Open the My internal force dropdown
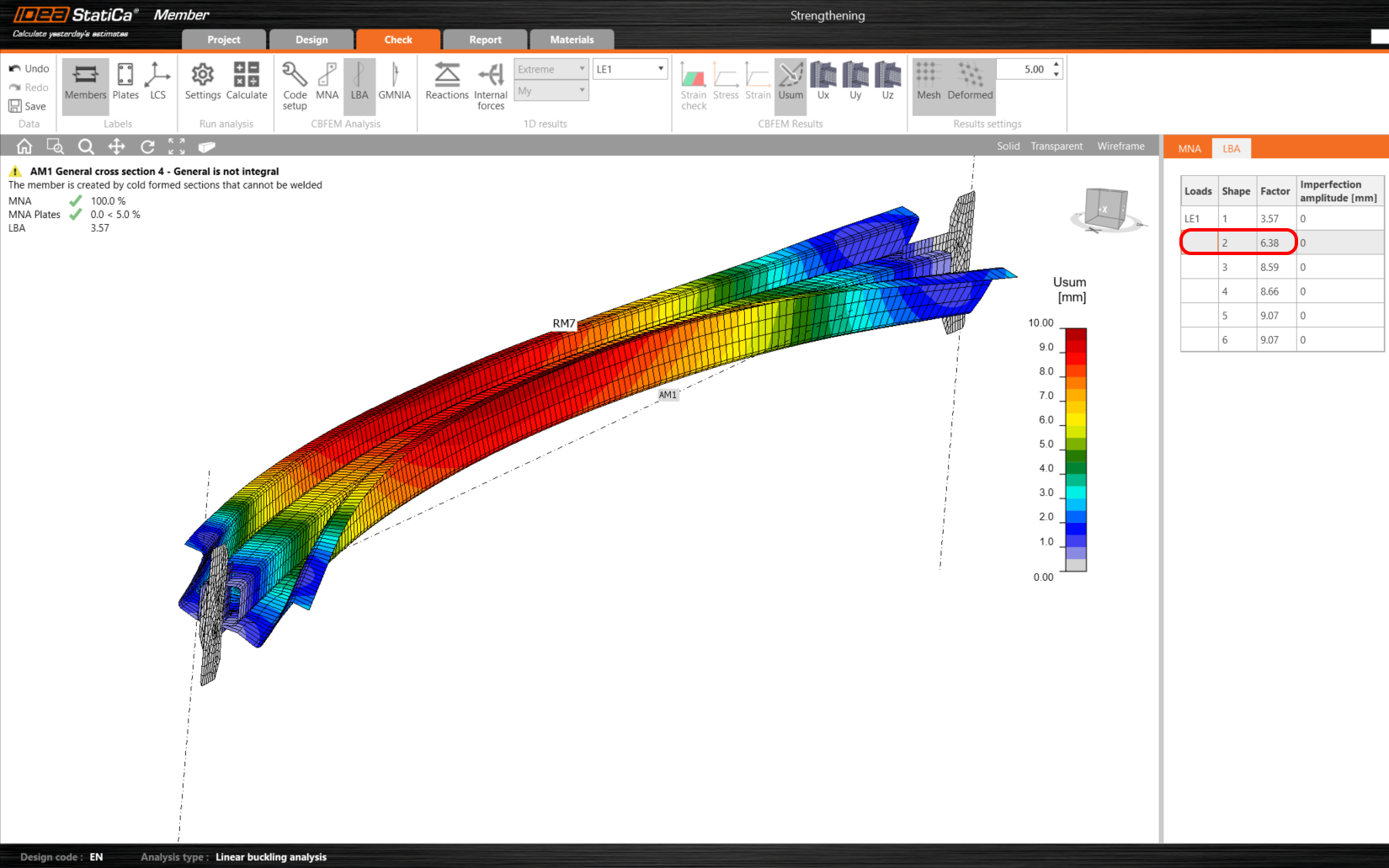The image size is (1389, 868). [x=551, y=91]
